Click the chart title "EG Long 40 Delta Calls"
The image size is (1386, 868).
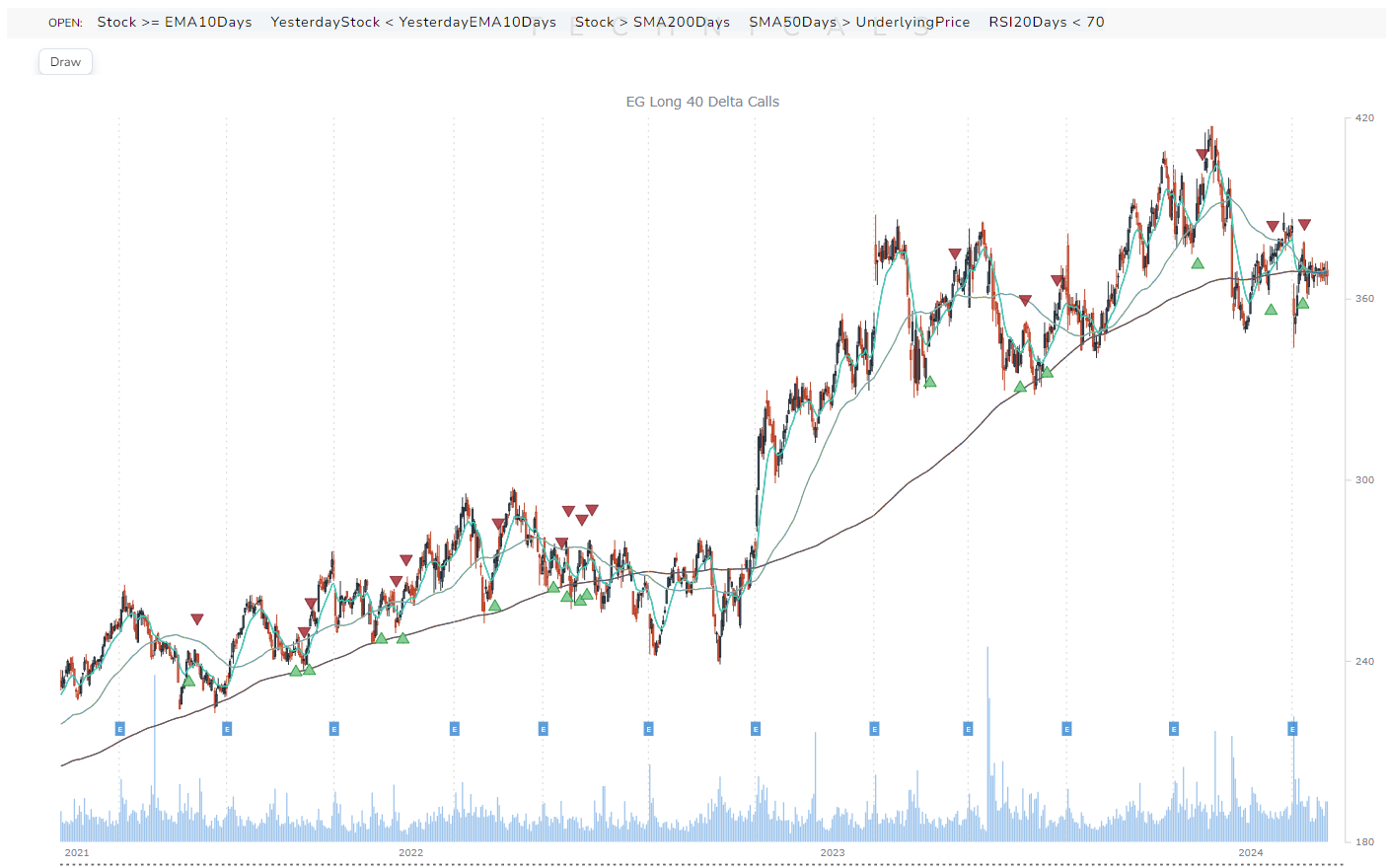[701, 101]
